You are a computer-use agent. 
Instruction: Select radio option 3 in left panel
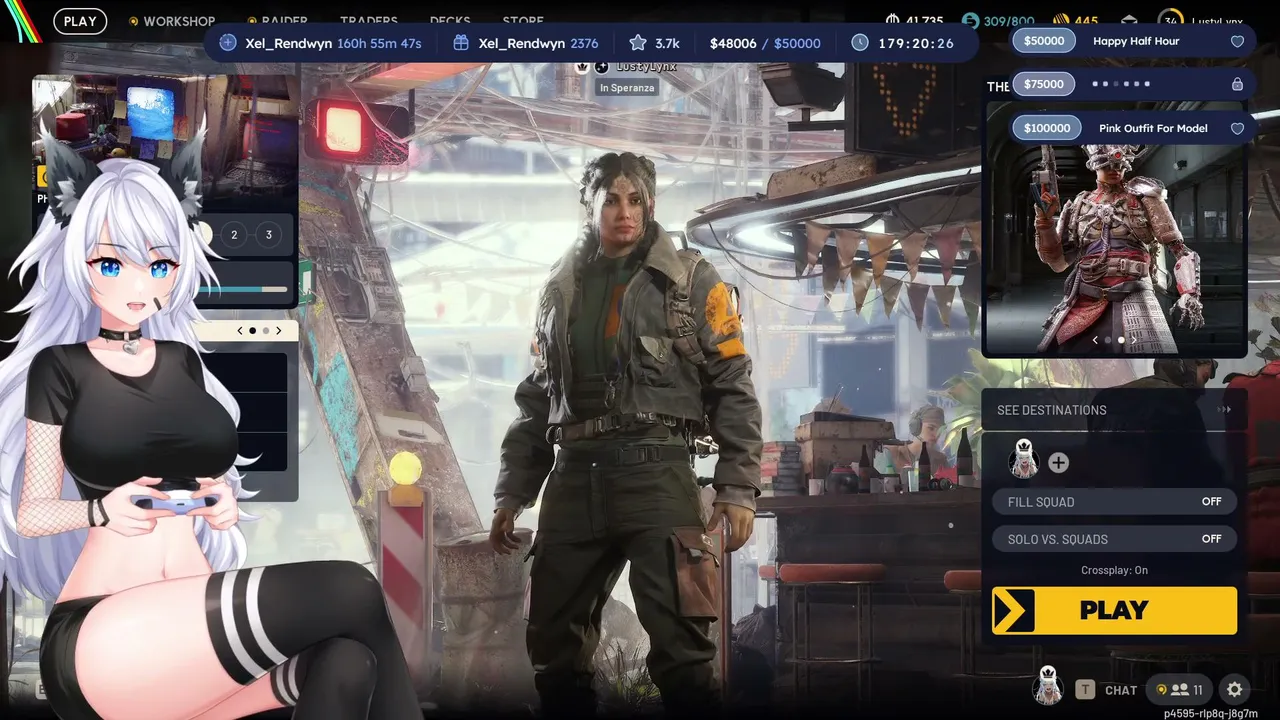coord(268,235)
